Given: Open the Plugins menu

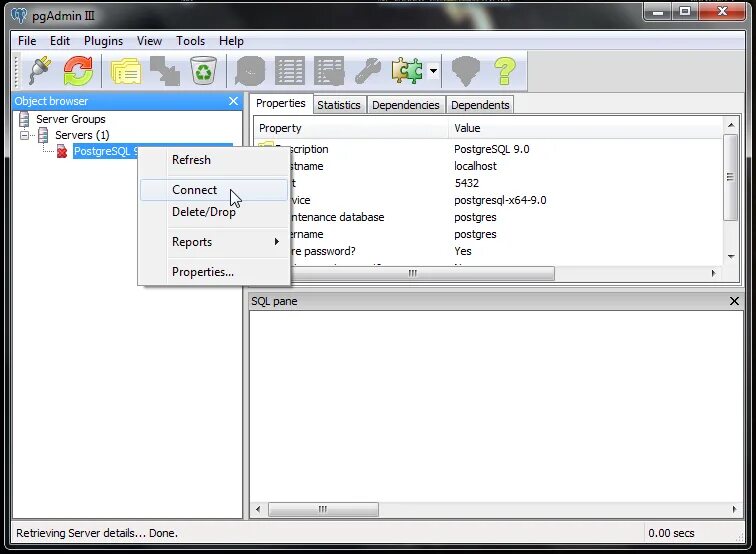Looking at the screenshot, I should tap(103, 41).
